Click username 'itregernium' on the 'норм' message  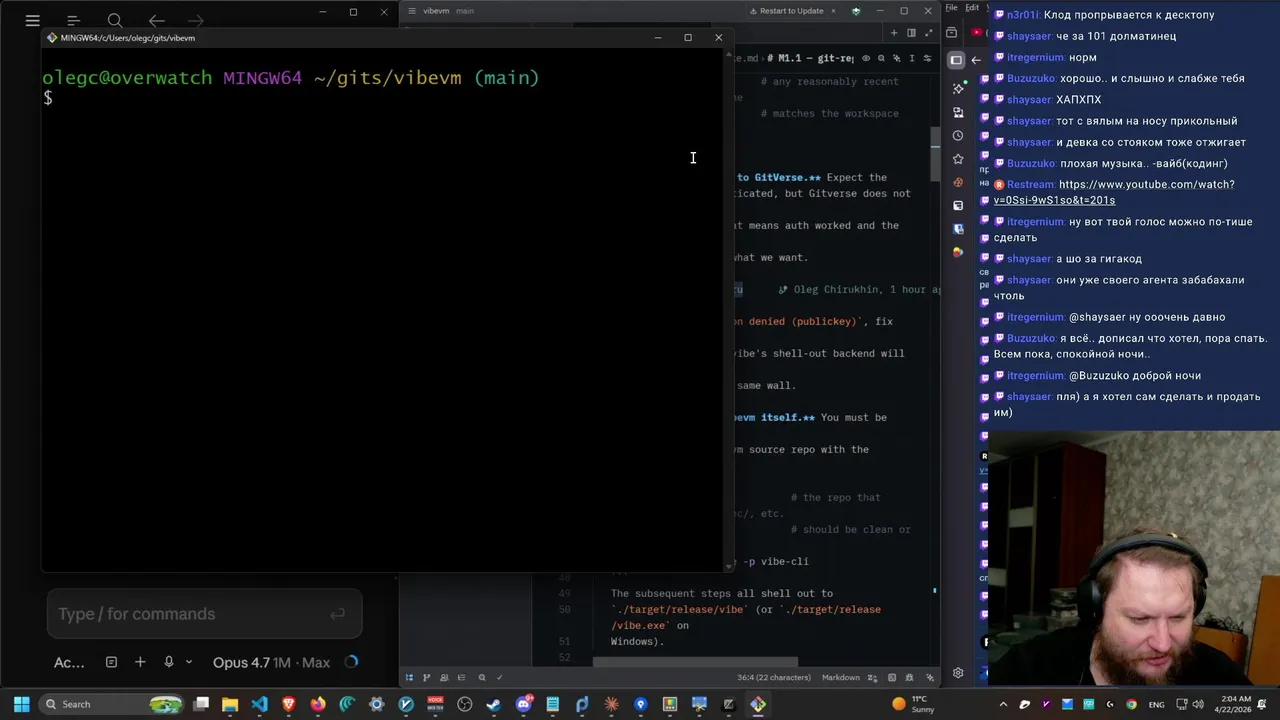click(1035, 57)
